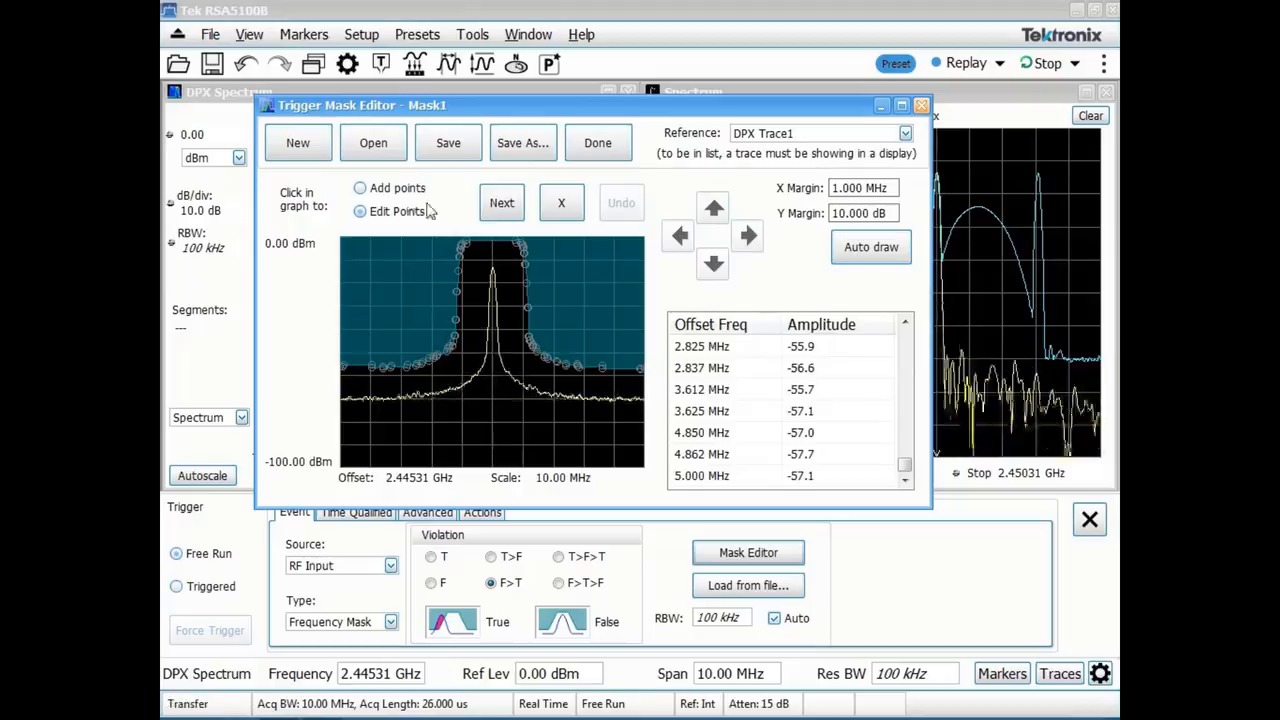Open a saved file from the toolbar folder icon
1280x720 pixels.
point(178,63)
